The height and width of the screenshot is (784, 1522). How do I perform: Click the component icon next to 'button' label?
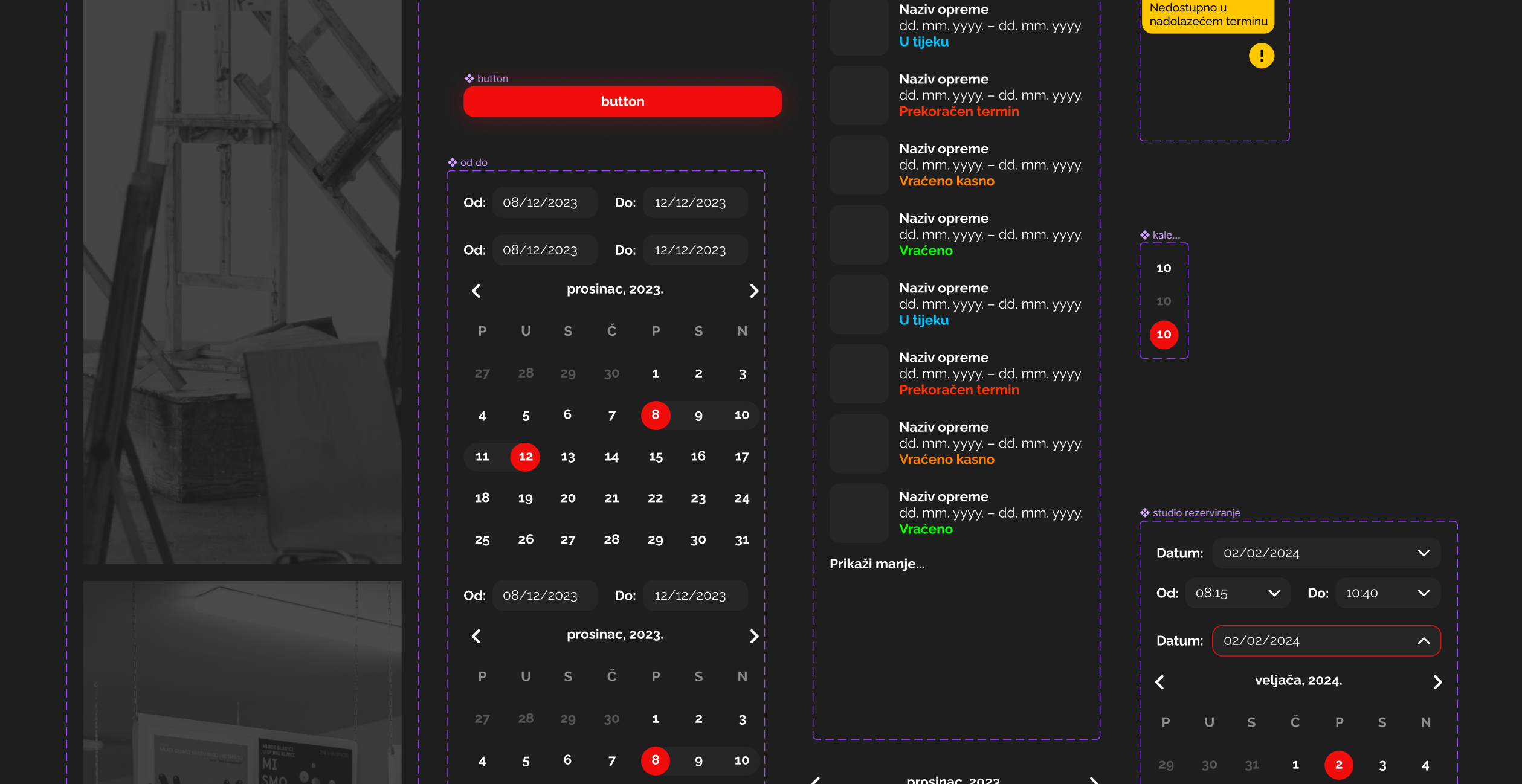coord(469,79)
